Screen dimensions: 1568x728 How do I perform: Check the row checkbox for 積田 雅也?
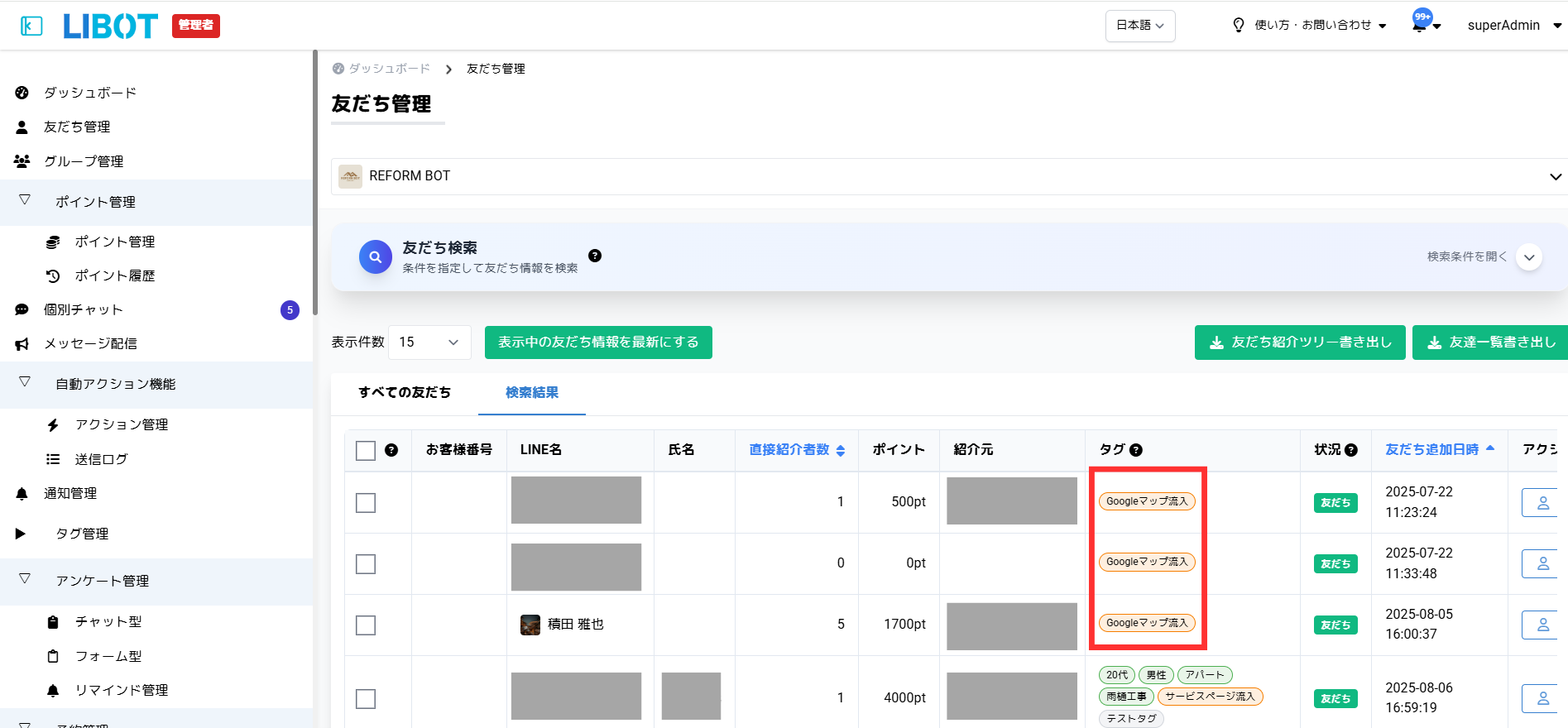[x=366, y=625]
